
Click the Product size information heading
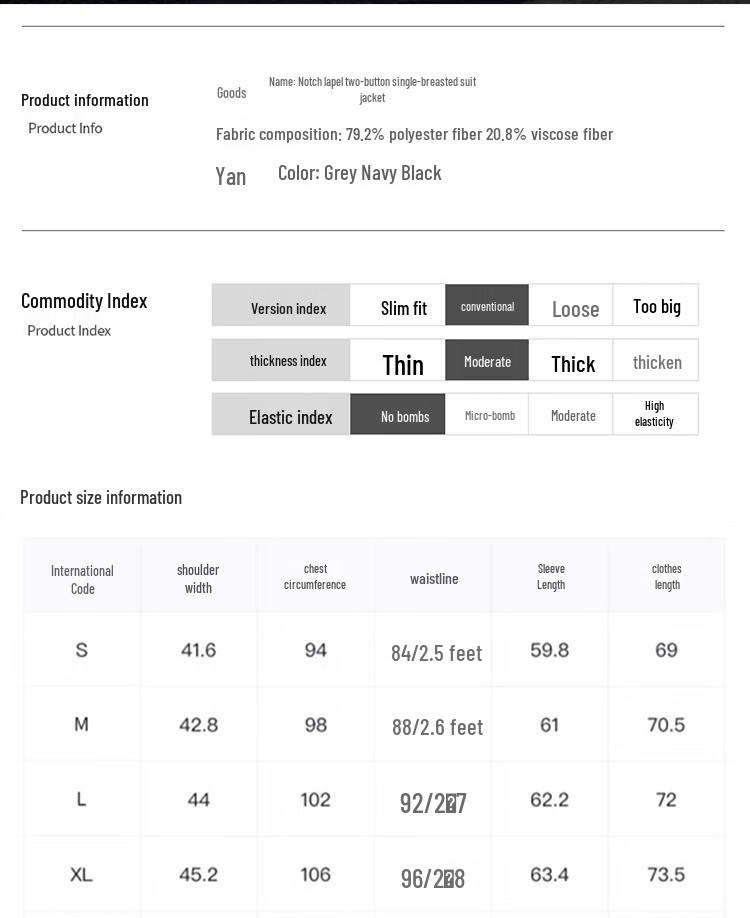pos(101,498)
